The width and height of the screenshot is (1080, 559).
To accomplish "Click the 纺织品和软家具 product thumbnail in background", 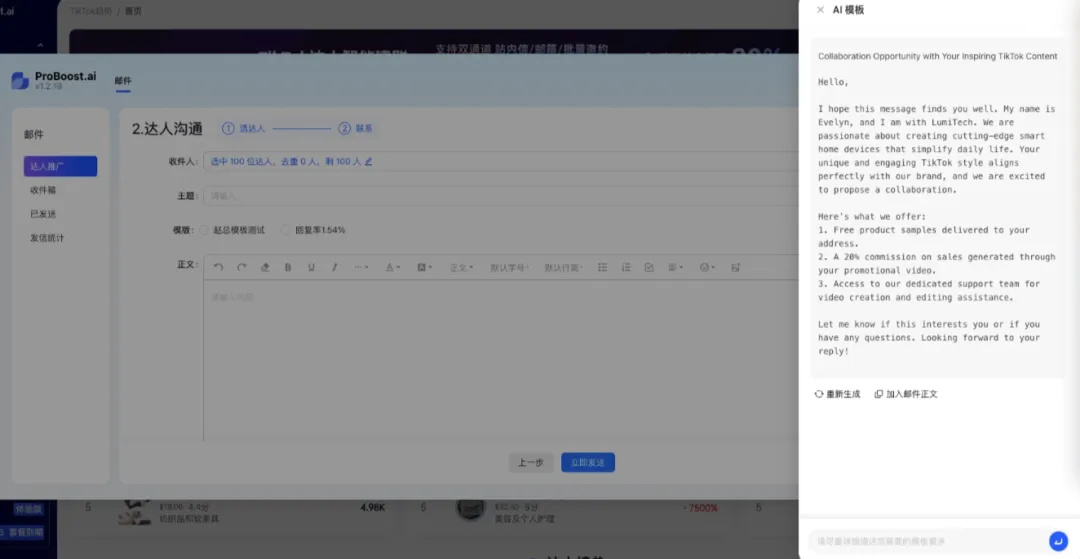I will tap(134, 513).
